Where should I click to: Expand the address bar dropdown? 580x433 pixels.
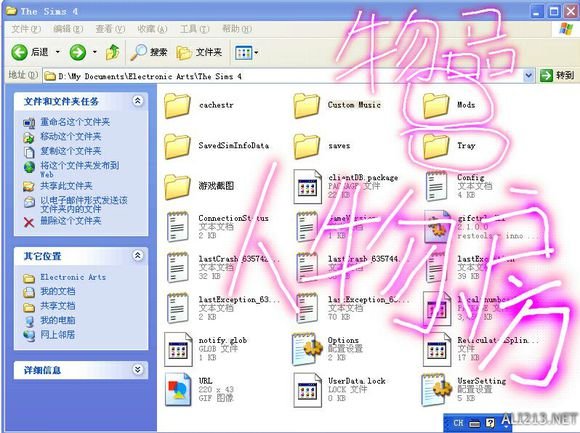pos(529,76)
